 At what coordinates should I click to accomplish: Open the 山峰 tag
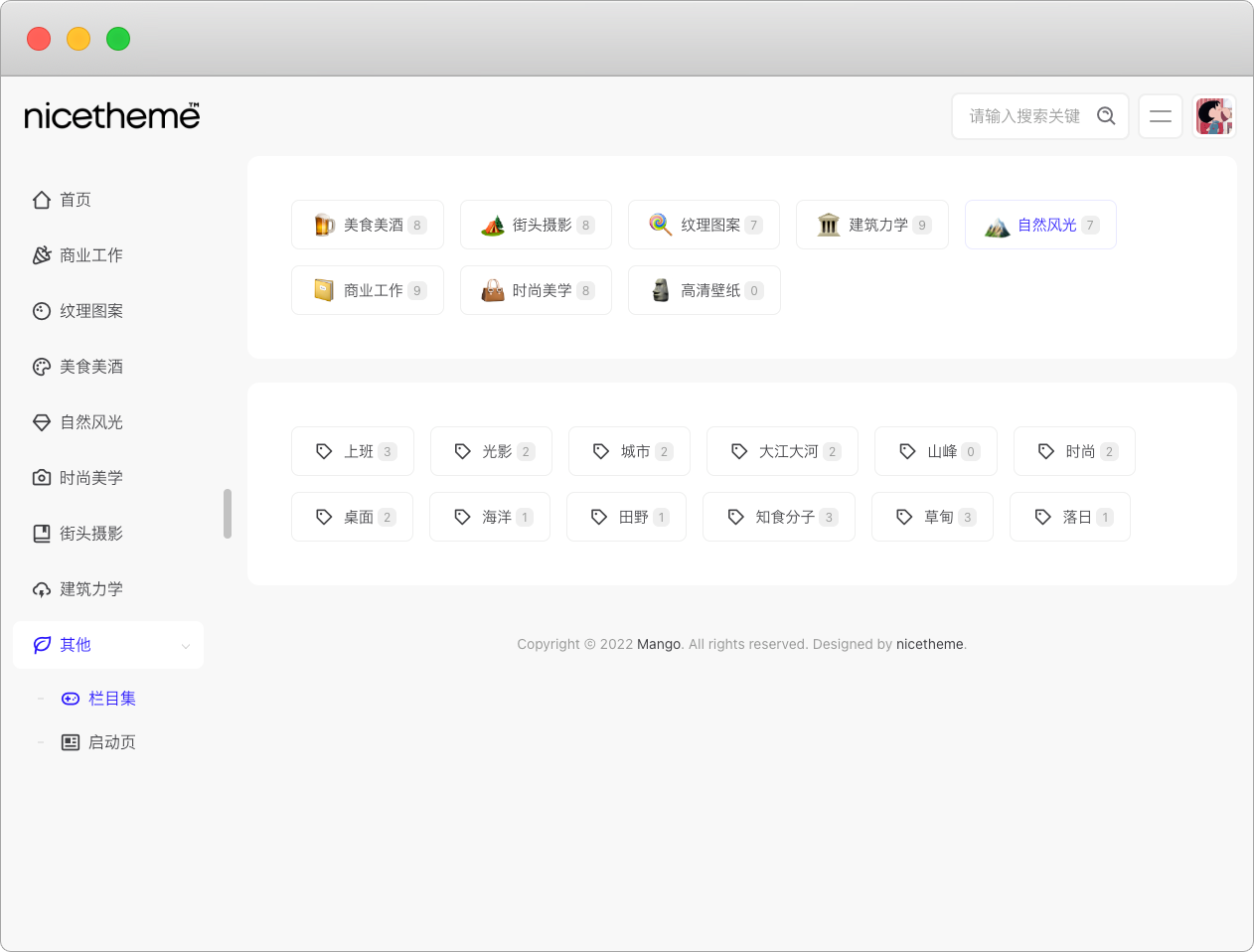[x=936, y=451]
